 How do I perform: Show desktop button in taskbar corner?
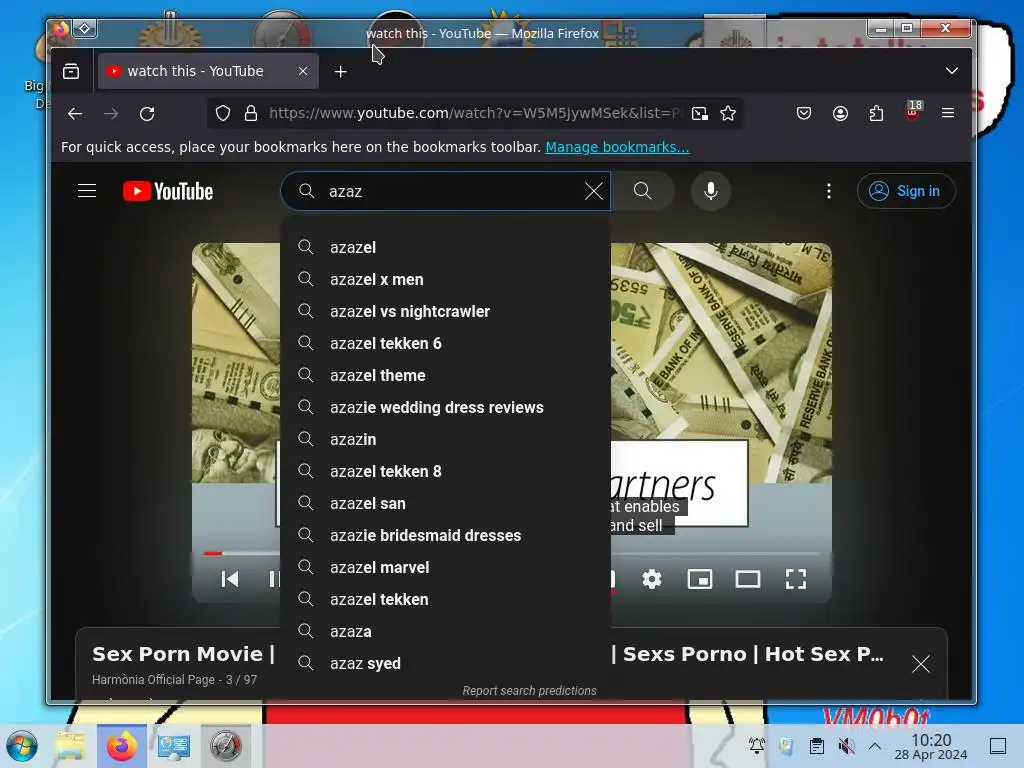click(998, 746)
